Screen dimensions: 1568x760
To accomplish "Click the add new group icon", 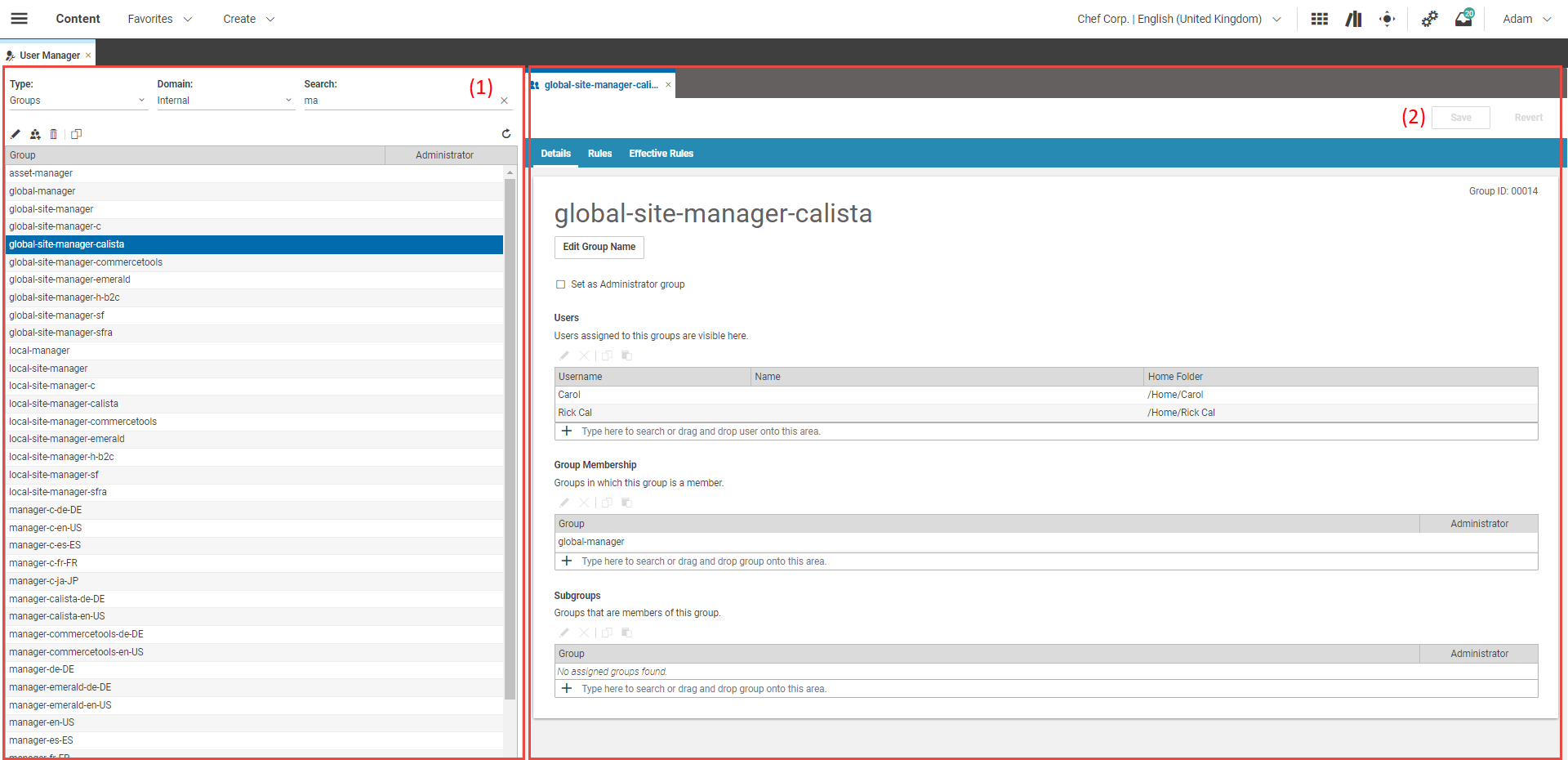I will (x=35, y=134).
